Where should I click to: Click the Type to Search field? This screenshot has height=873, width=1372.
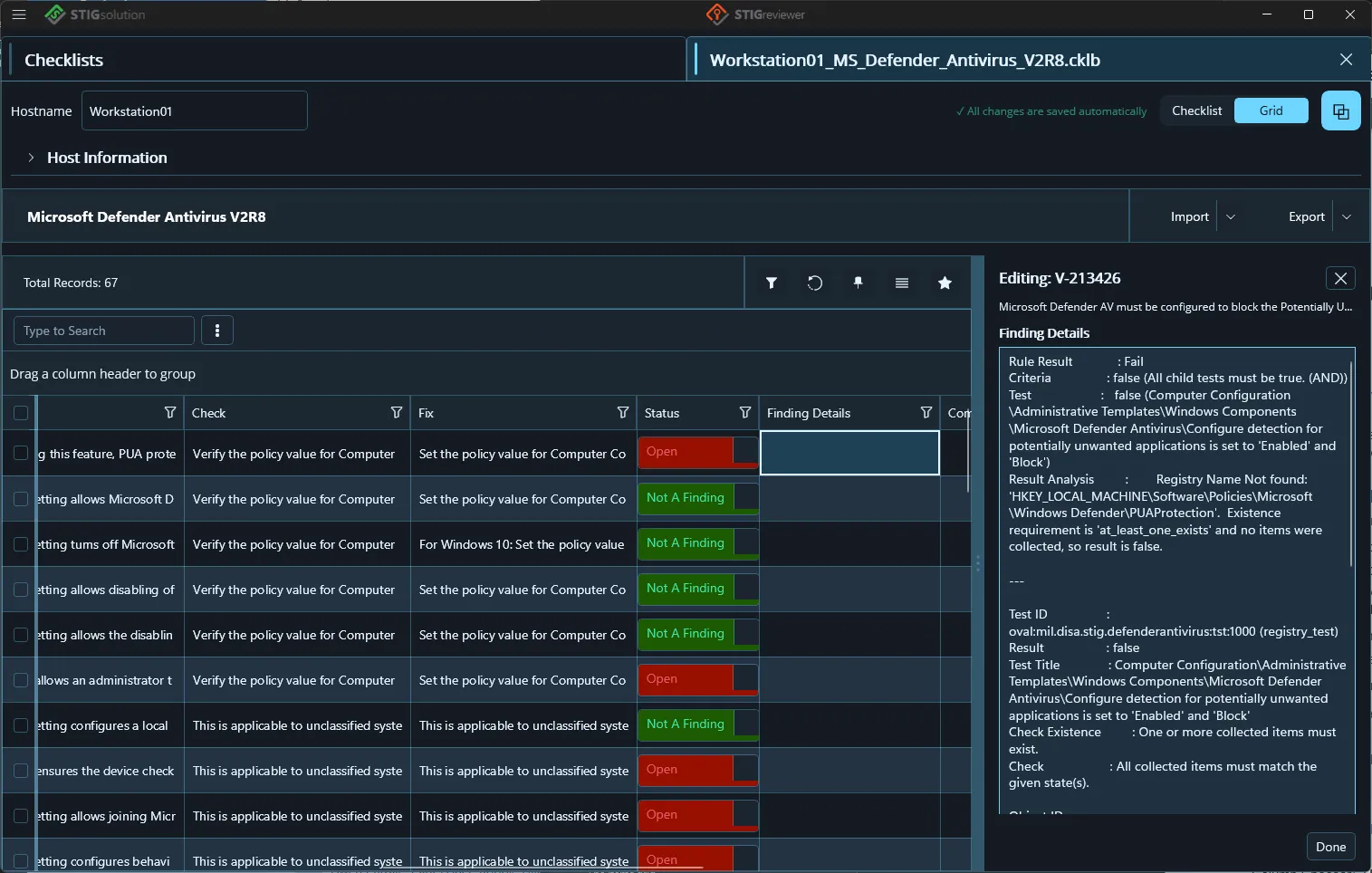[104, 331]
